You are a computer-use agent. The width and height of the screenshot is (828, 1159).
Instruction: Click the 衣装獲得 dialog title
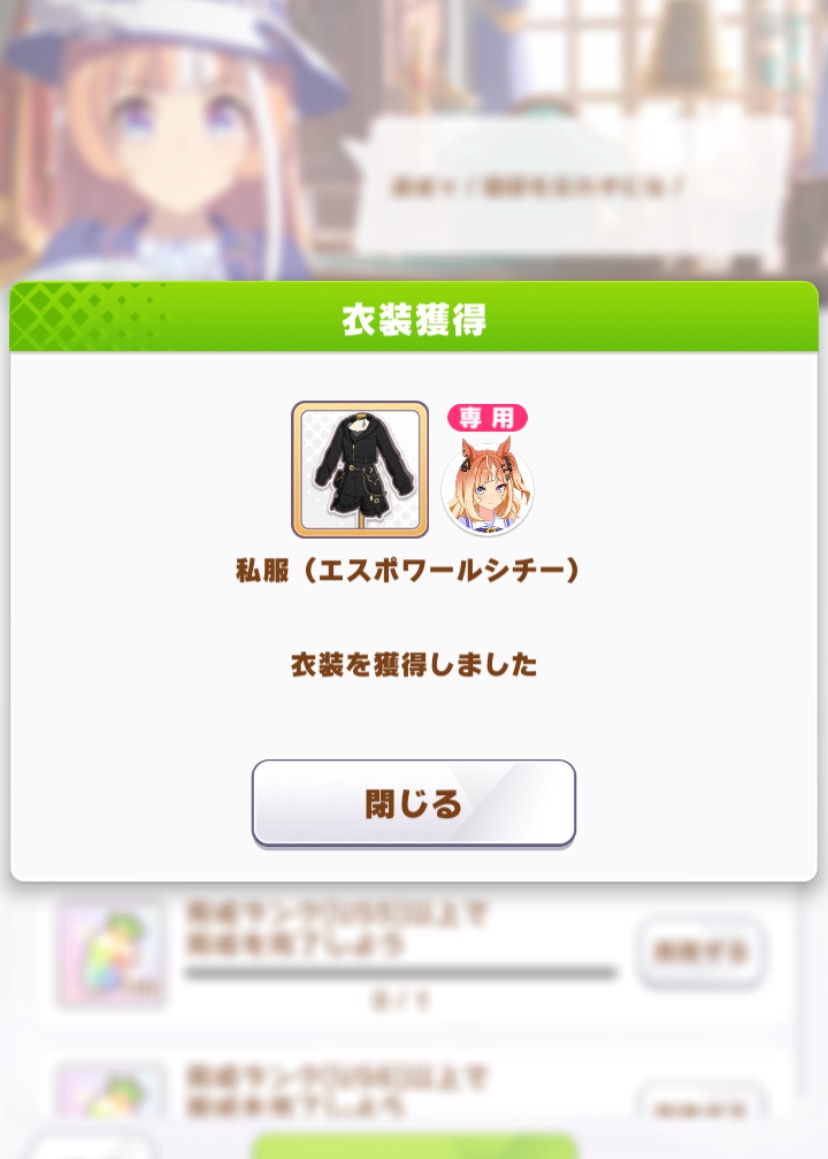(414, 319)
